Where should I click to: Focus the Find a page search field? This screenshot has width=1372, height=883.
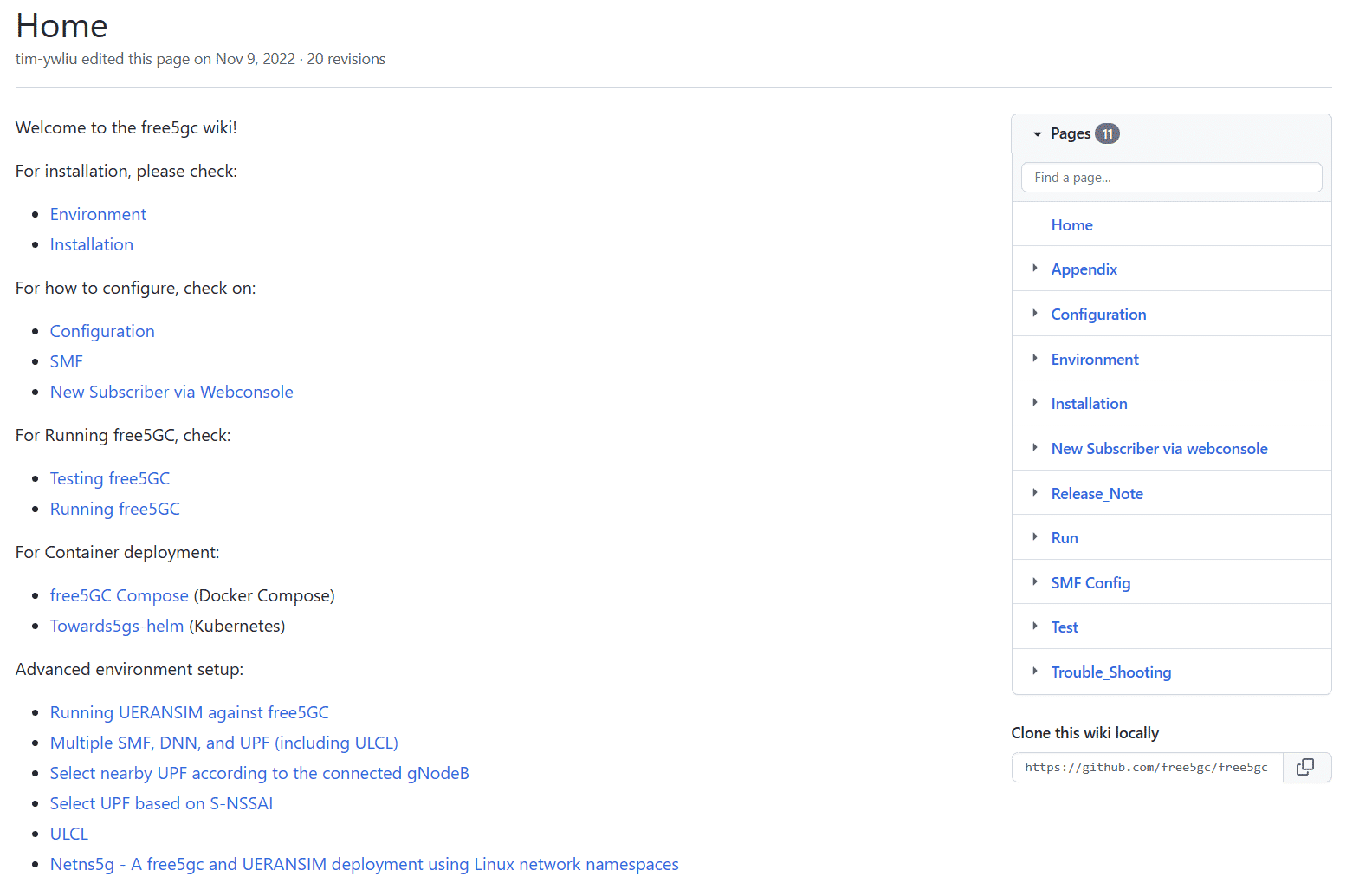pyautogui.click(x=1171, y=178)
